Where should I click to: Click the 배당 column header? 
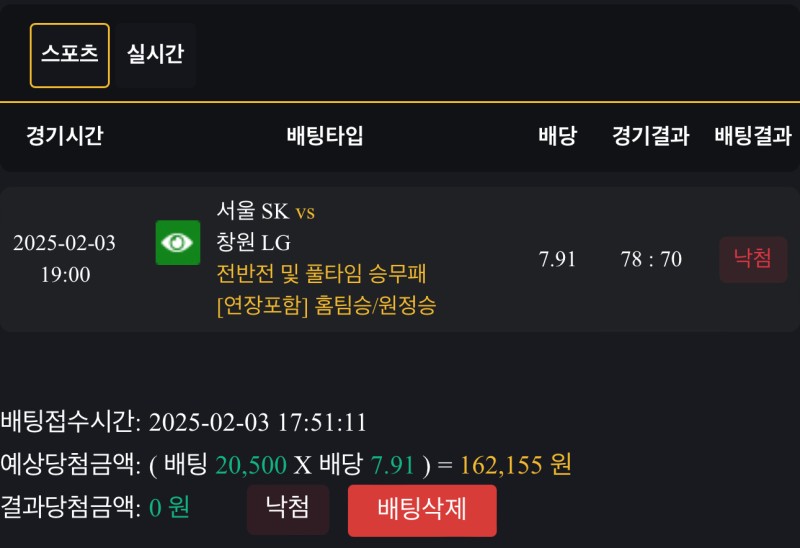tap(557, 137)
